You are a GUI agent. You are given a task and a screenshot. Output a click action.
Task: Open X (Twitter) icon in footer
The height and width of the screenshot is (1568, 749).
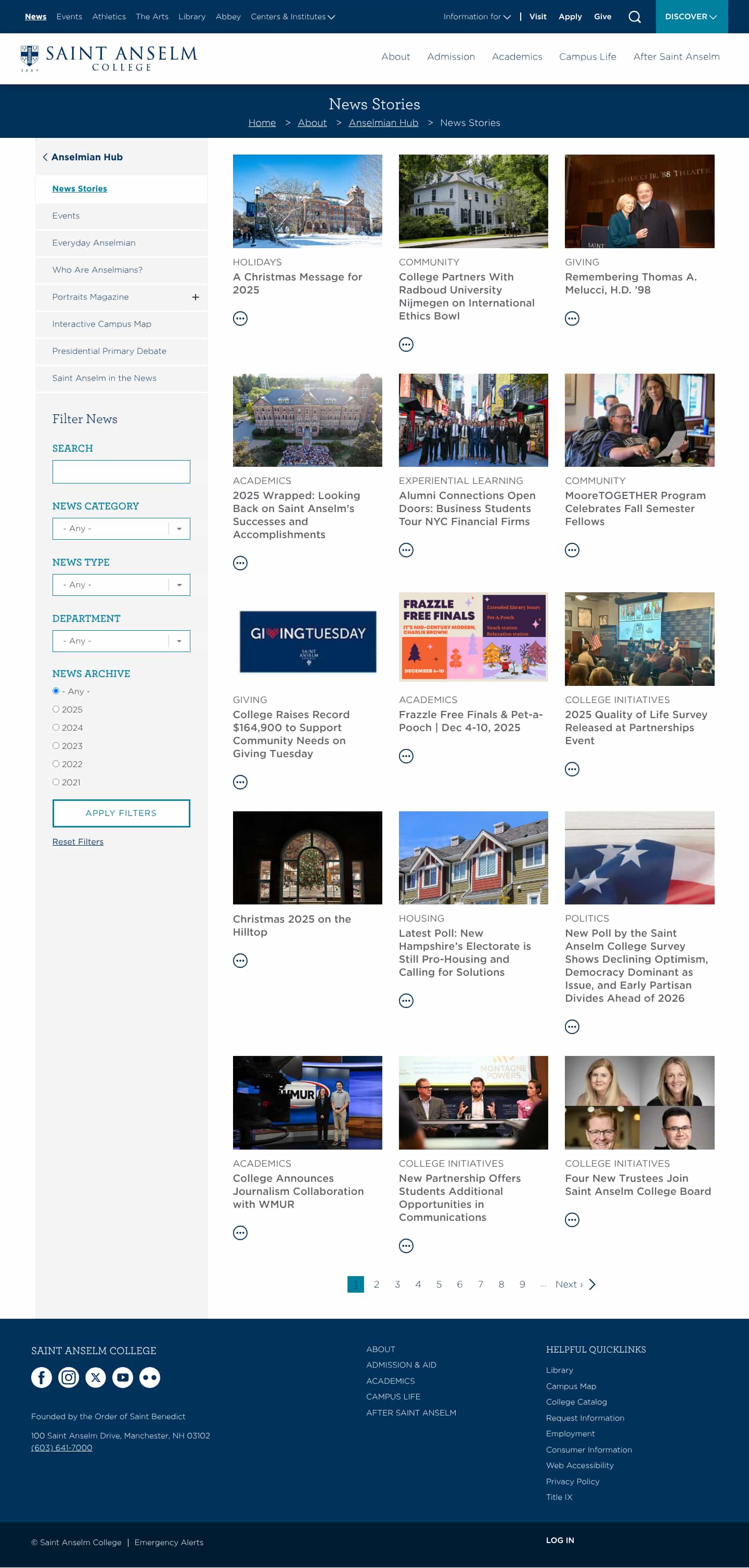pyautogui.click(x=96, y=1377)
